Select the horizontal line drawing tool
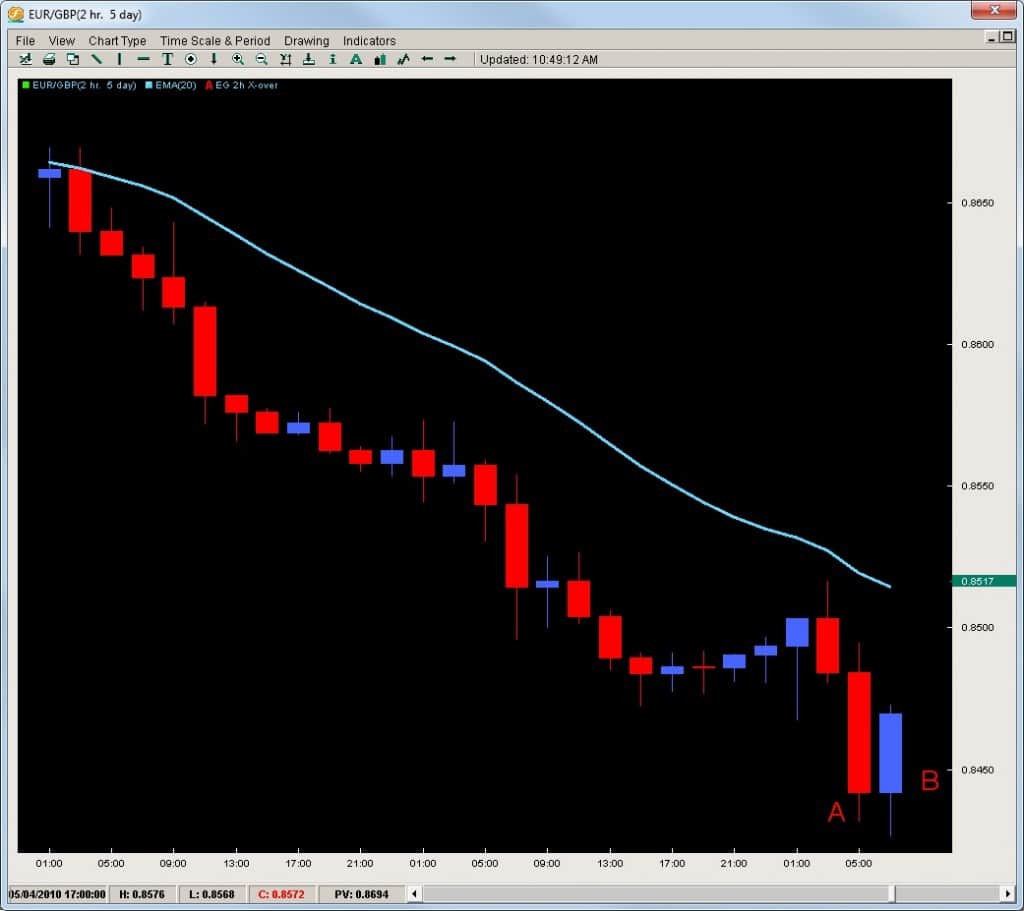1024x911 pixels. point(143,59)
